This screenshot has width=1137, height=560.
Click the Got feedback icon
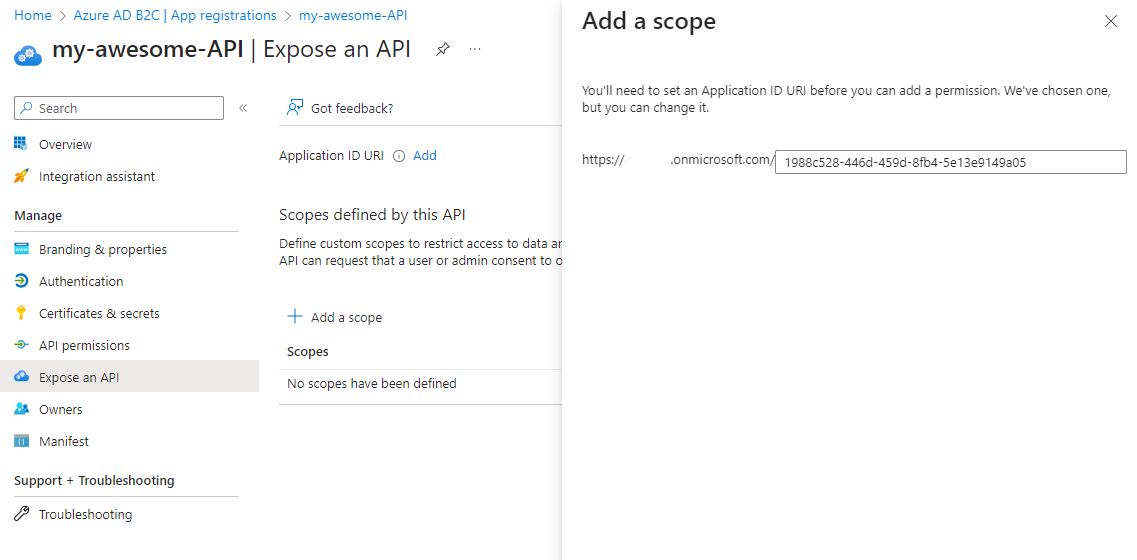click(295, 108)
